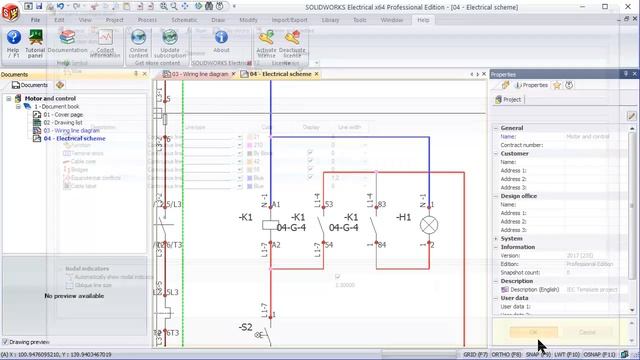The image size is (640, 360).
Task: Click the binoculars Find icon
Action: click(x=209, y=6)
